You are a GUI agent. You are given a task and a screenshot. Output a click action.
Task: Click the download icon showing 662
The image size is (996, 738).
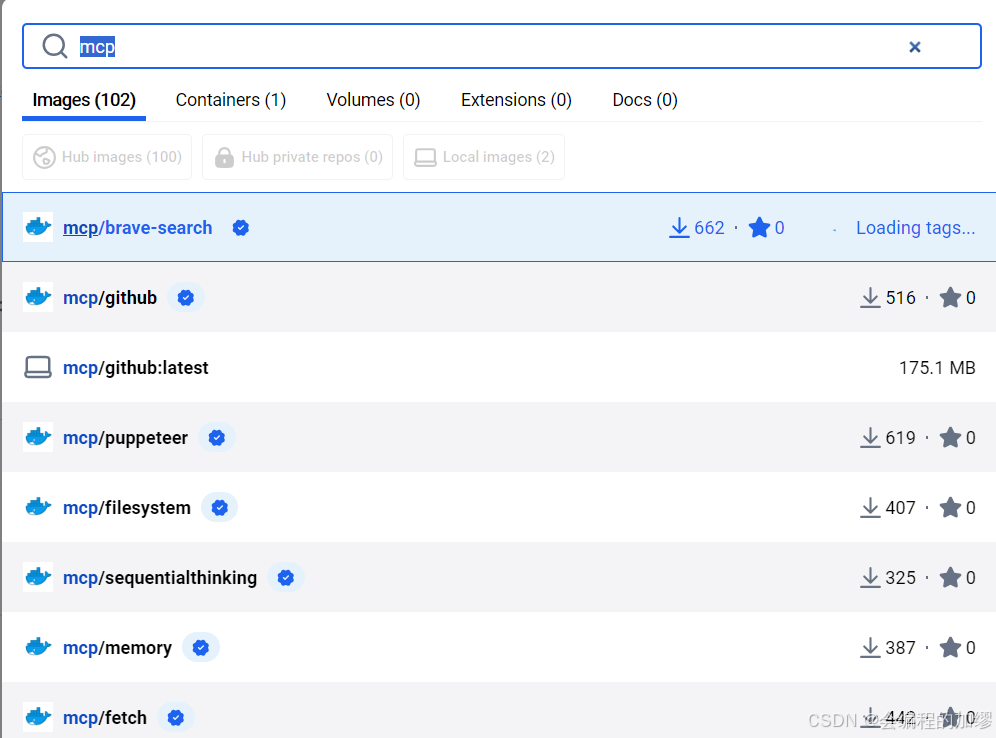click(679, 227)
